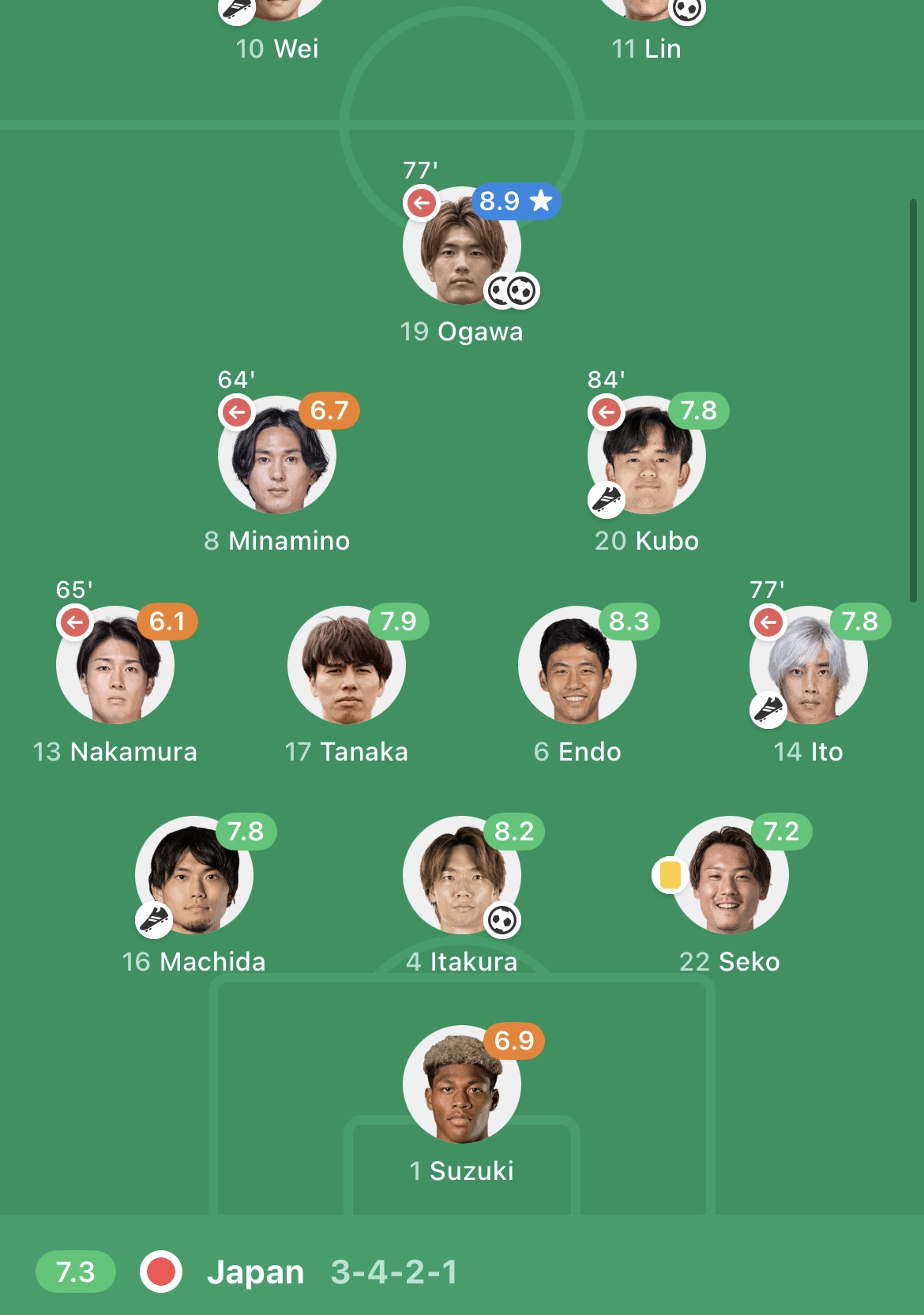
Task: Tap Minamino's red substitution arrow
Action: click(237, 412)
